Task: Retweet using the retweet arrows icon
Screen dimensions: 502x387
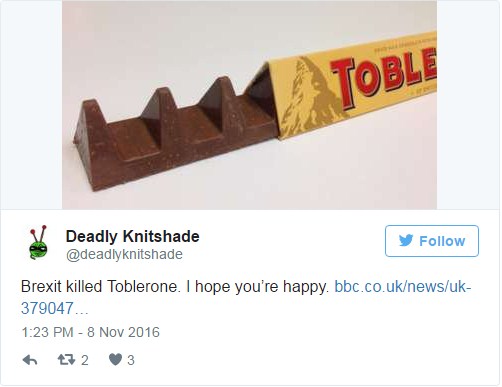Action: (x=66, y=360)
